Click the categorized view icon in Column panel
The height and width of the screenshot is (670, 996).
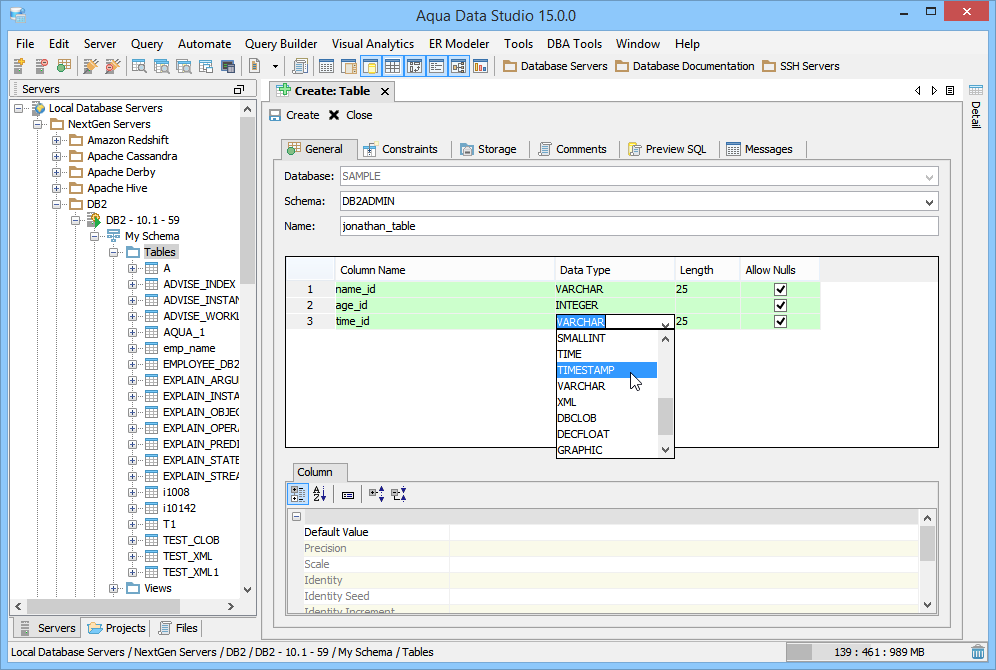point(298,494)
